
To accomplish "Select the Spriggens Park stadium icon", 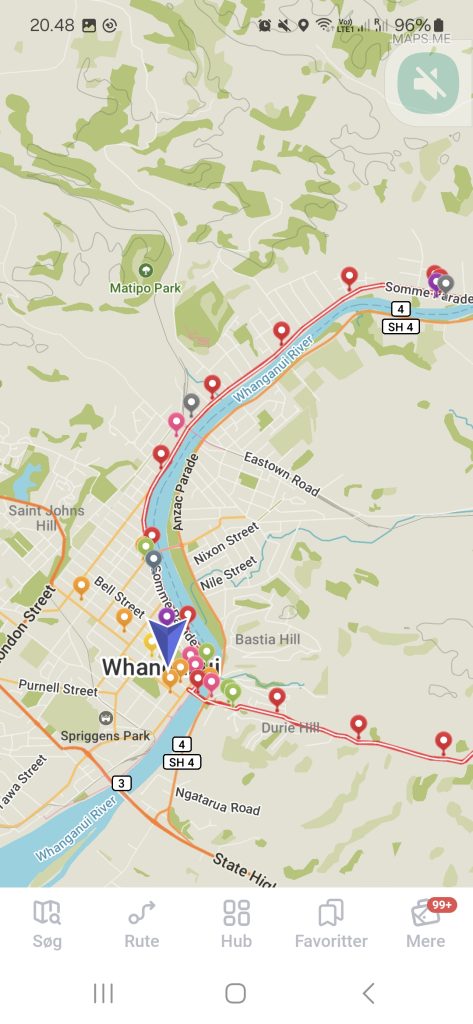I will click(x=106, y=718).
